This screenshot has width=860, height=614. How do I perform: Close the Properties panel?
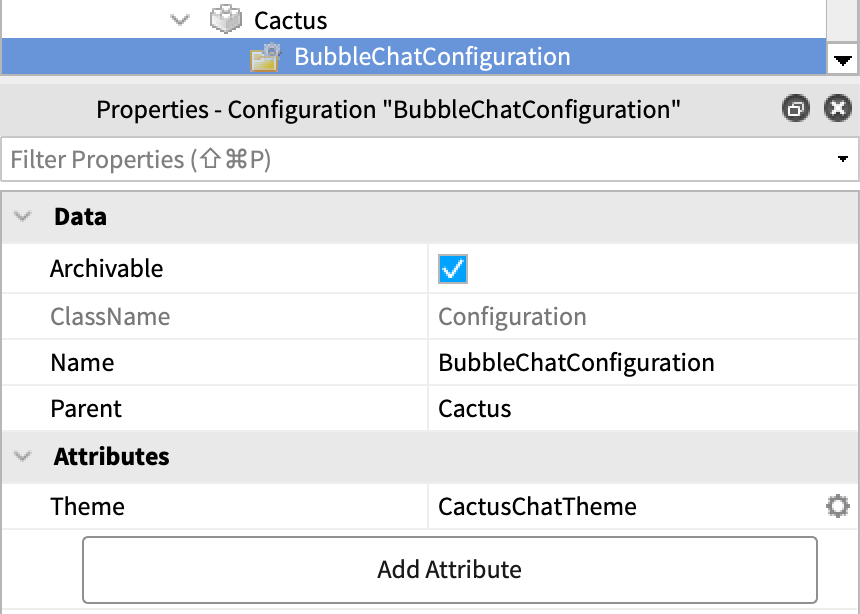pos(837,109)
